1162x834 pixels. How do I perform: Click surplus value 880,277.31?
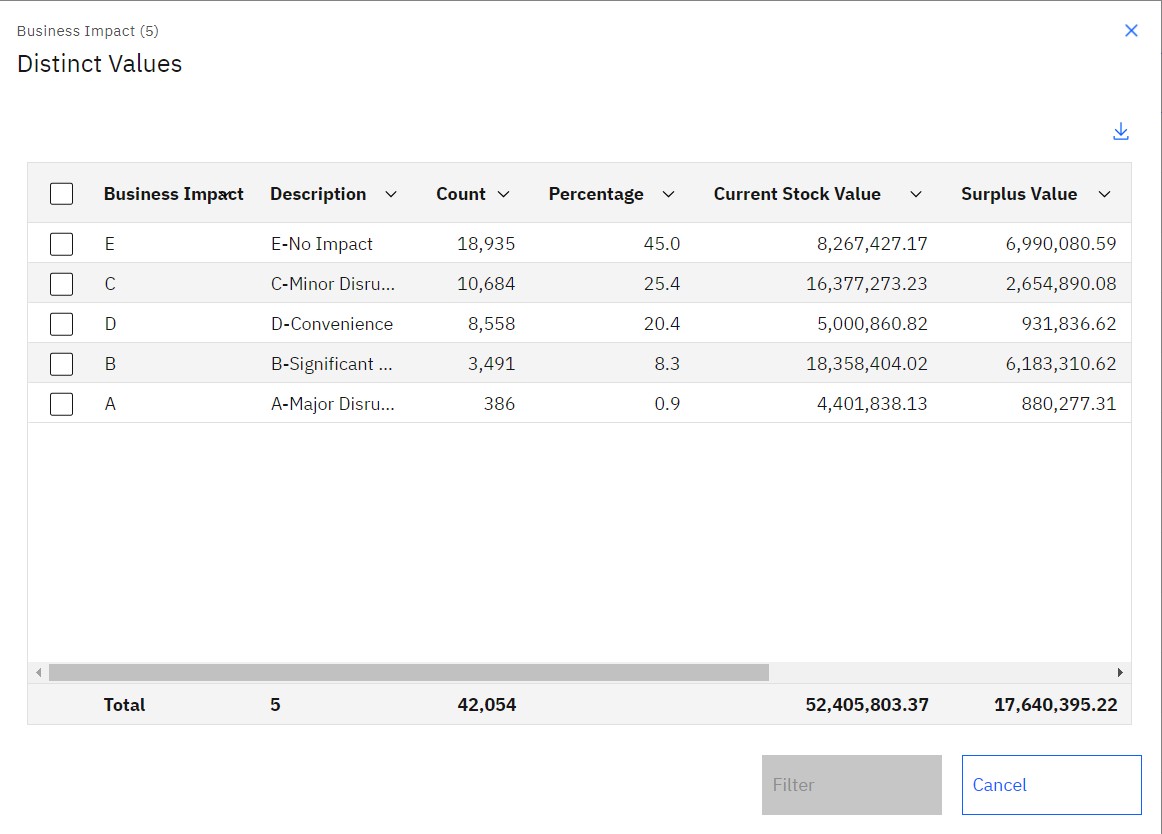click(x=1069, y=404)
